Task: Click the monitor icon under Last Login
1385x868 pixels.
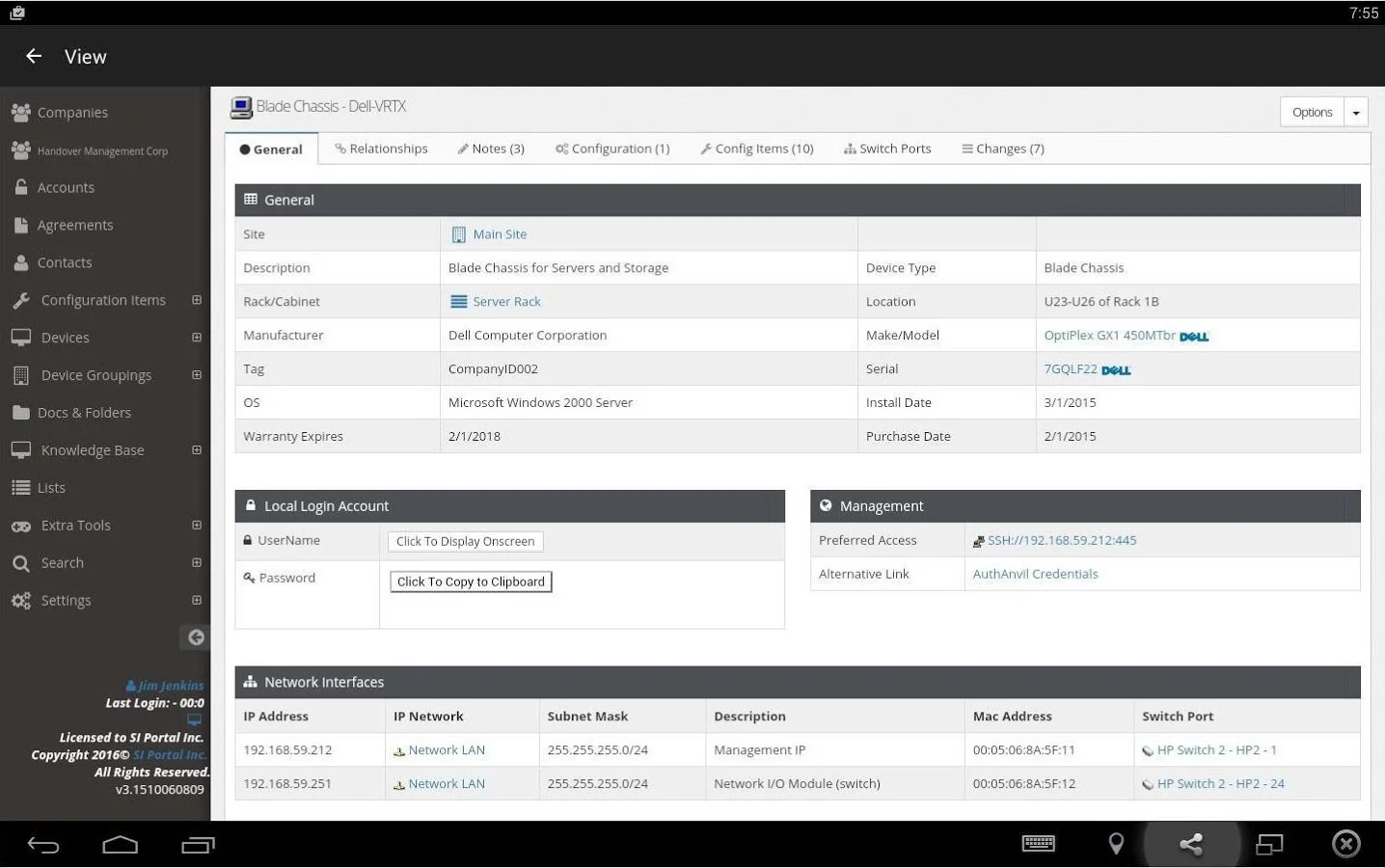Action: pos(195,720)
